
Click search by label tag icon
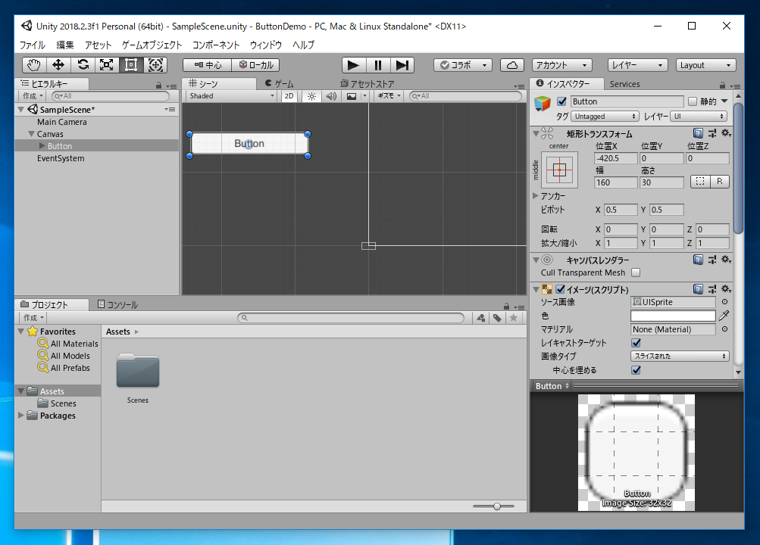click(x=497, y=318)
